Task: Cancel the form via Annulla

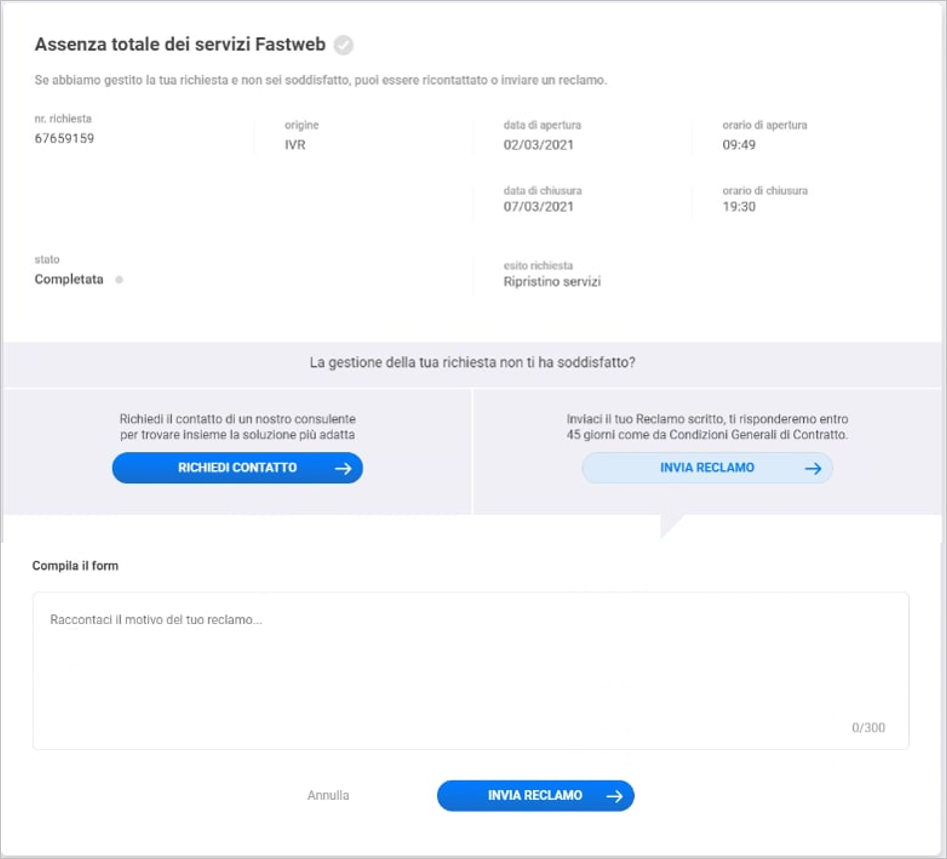Action: [328, 796]
